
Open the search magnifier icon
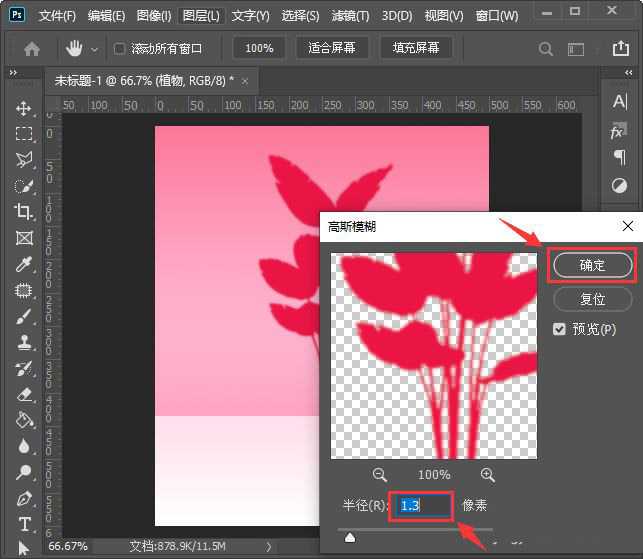pyautogui.click(x=545, y=49)
